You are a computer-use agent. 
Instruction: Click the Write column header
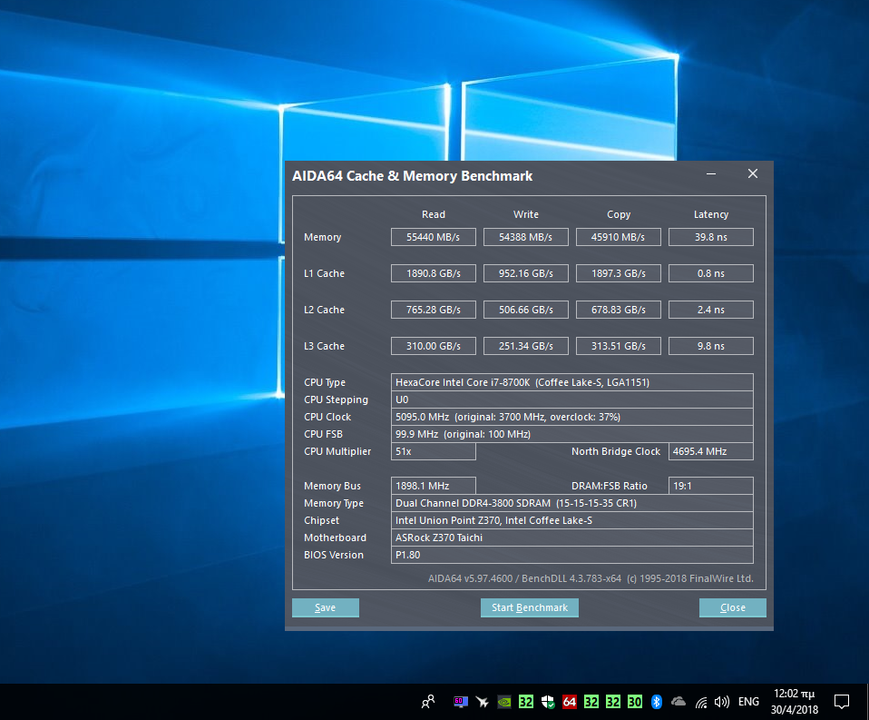pos(526,215)
